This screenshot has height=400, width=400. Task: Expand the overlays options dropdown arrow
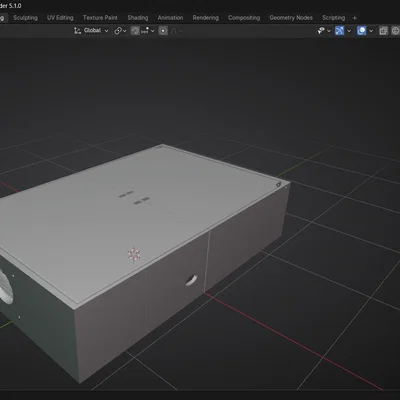(x=371, y=31)
